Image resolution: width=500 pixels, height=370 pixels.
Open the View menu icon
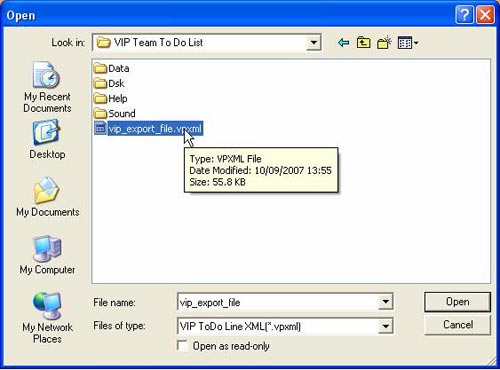tap(408, 43)
